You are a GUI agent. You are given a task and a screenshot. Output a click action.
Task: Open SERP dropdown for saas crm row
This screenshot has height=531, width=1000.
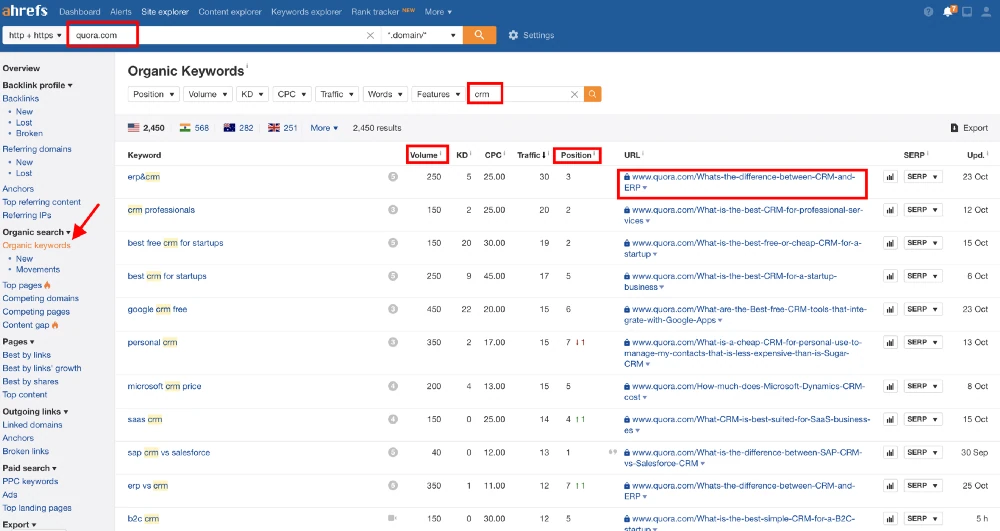[x=923, y=419]
